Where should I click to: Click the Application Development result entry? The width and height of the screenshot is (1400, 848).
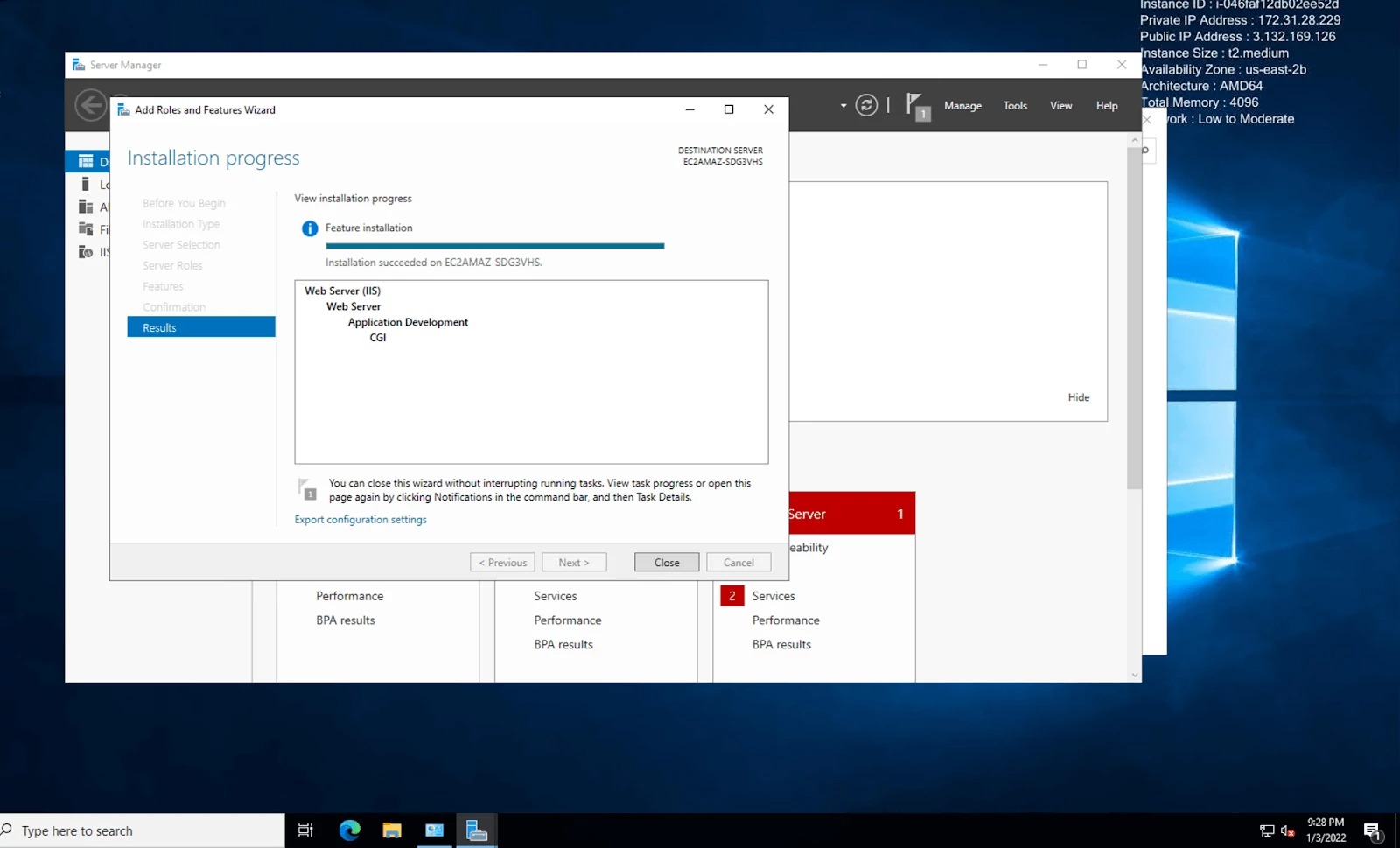click(408, 322)
